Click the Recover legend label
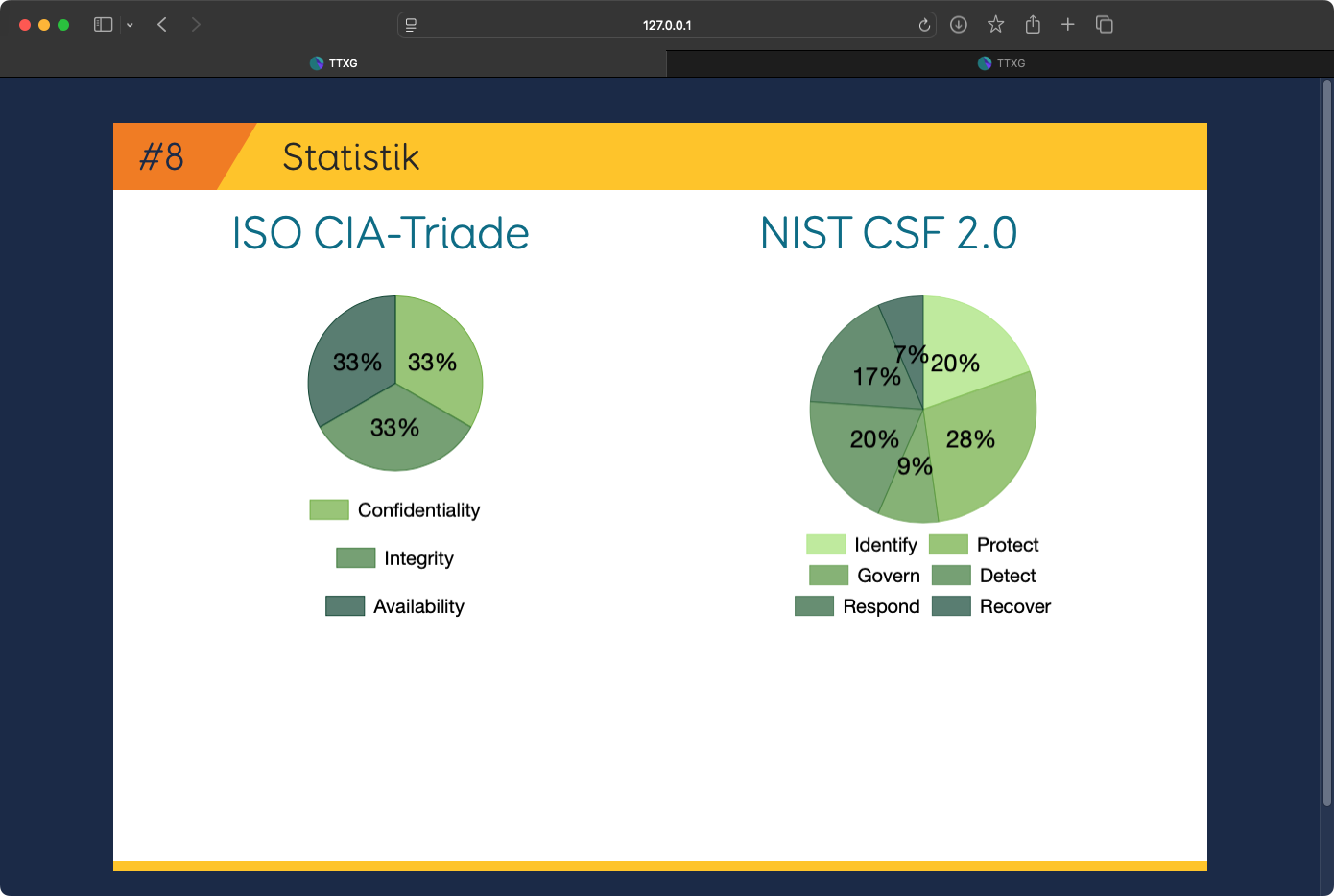 (x=1015, y=606)
